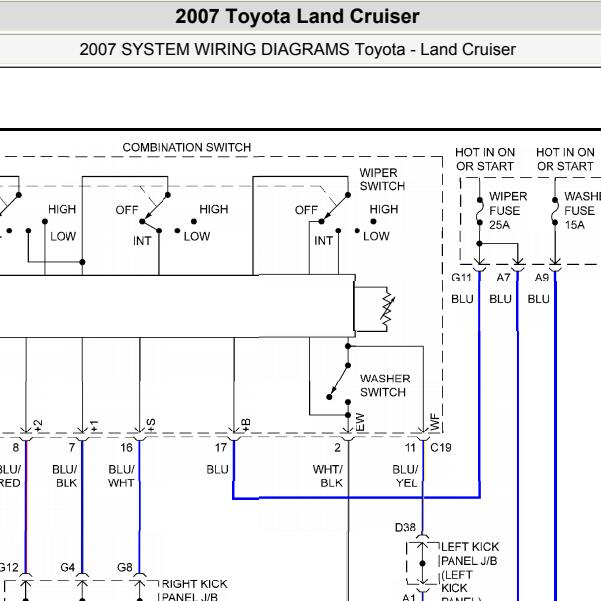
Task: Click the "INT" label under the wiper switch
Action: [323, 241]
